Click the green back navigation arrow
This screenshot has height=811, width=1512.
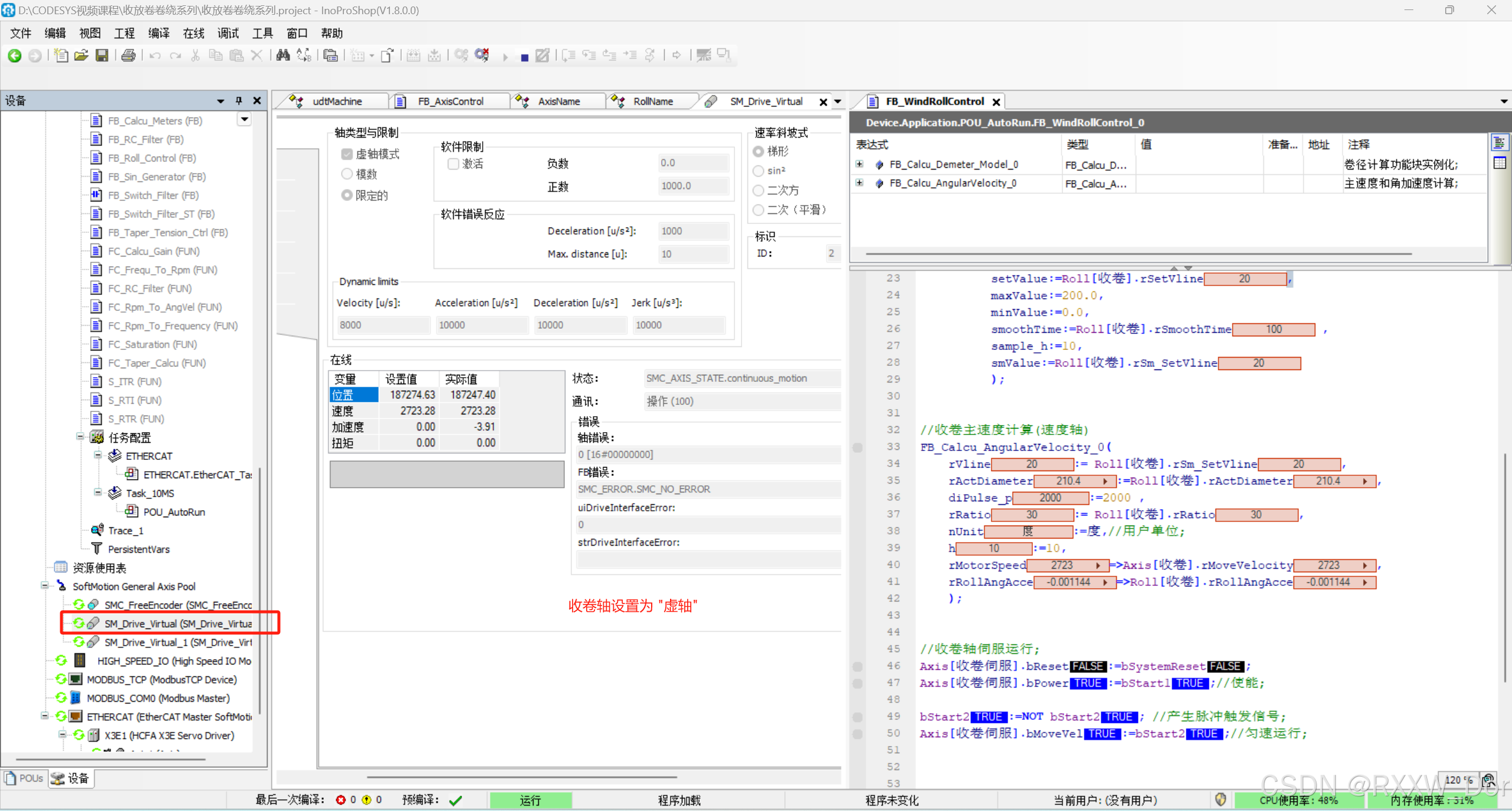pos(15,56)
